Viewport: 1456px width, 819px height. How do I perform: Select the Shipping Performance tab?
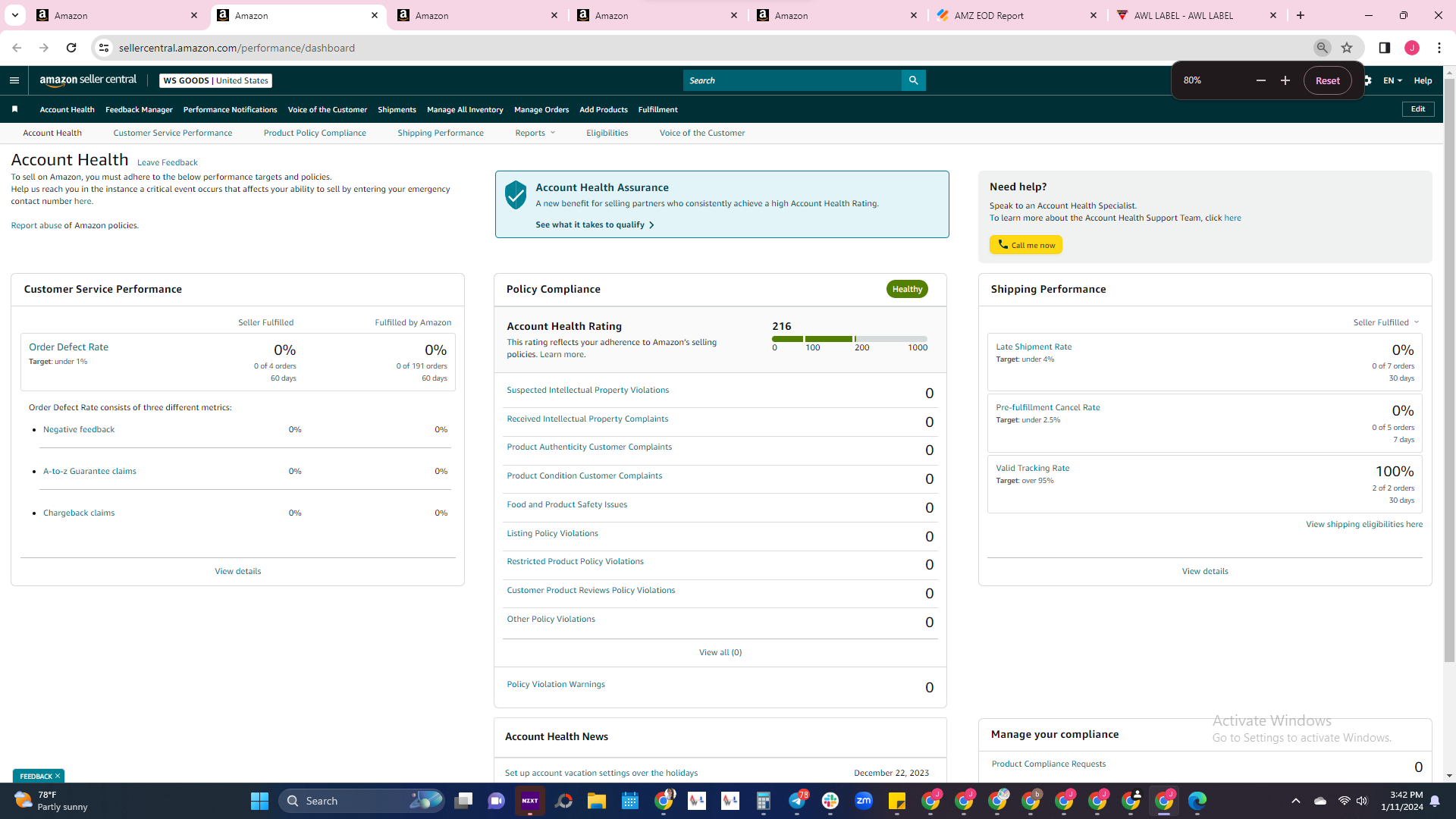point(441,133)
